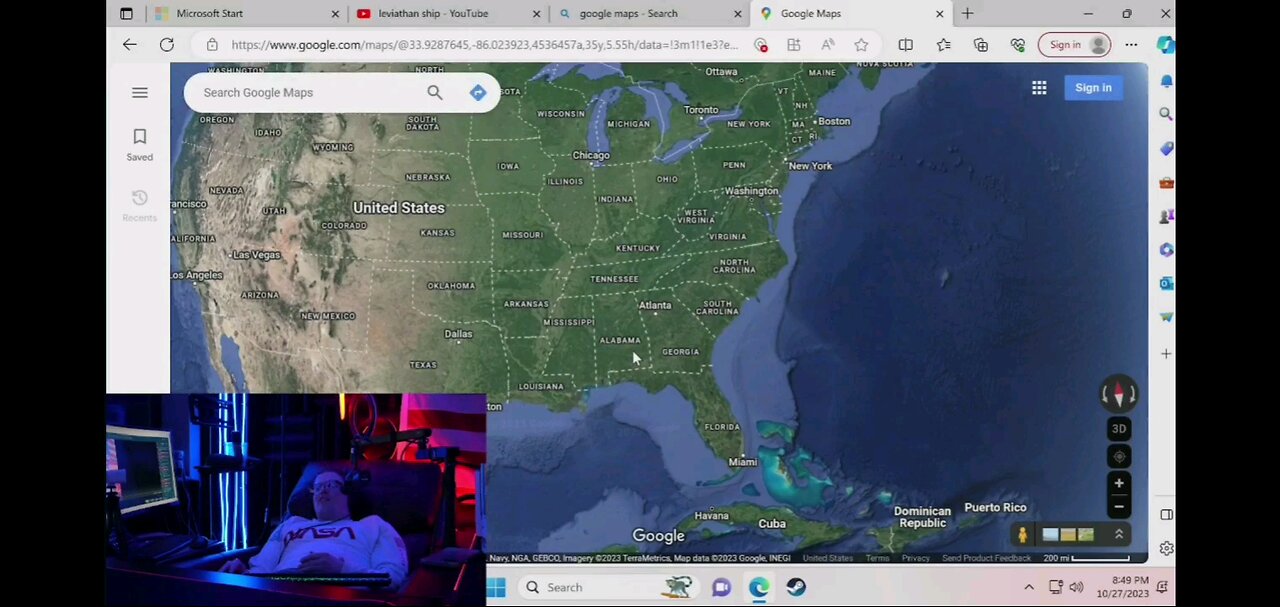Image resolution: width=1280 pixels, height=607 pixels.
Task: Add this page to favorites
Action: pos(861,45)
